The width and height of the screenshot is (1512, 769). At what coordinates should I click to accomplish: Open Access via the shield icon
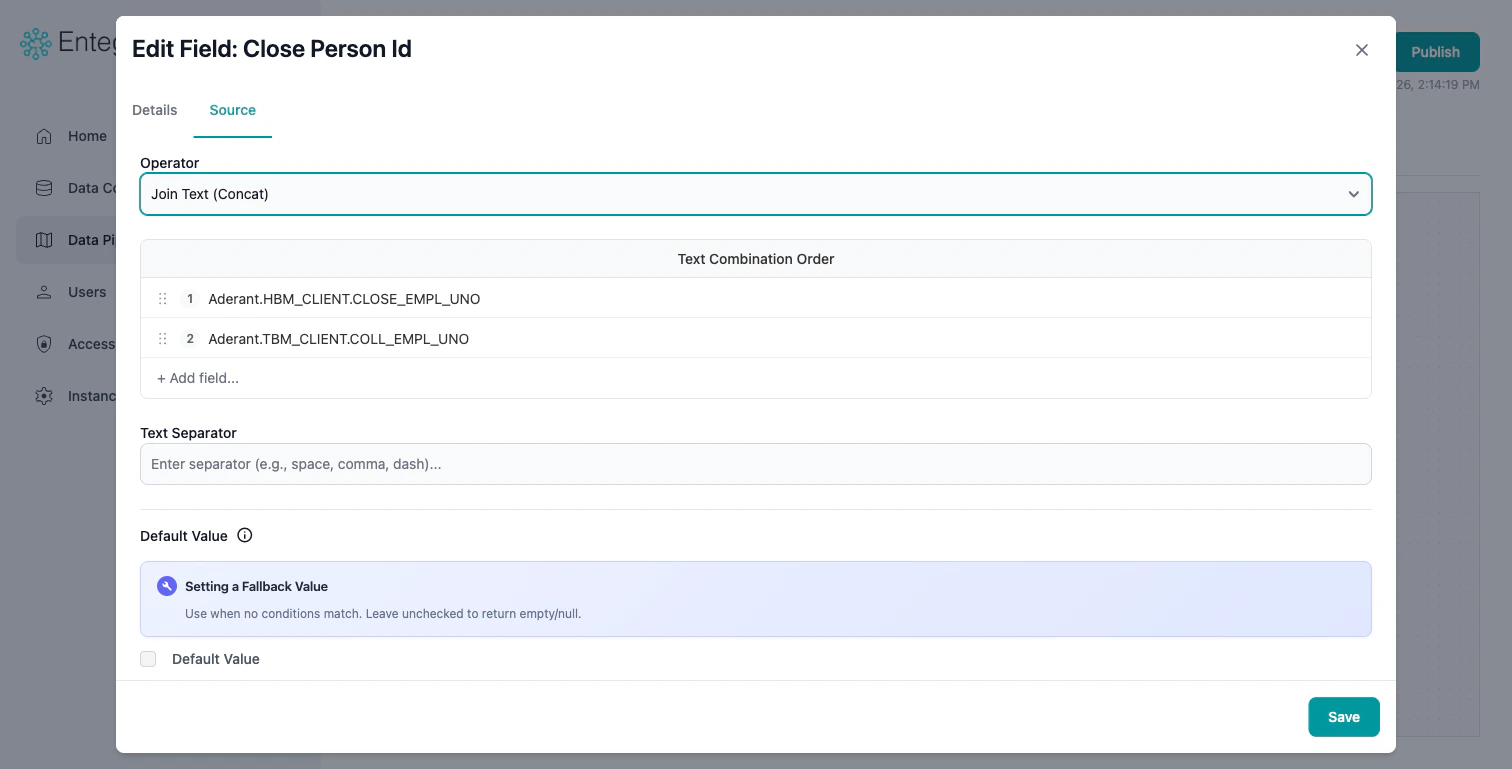[44, 344]
